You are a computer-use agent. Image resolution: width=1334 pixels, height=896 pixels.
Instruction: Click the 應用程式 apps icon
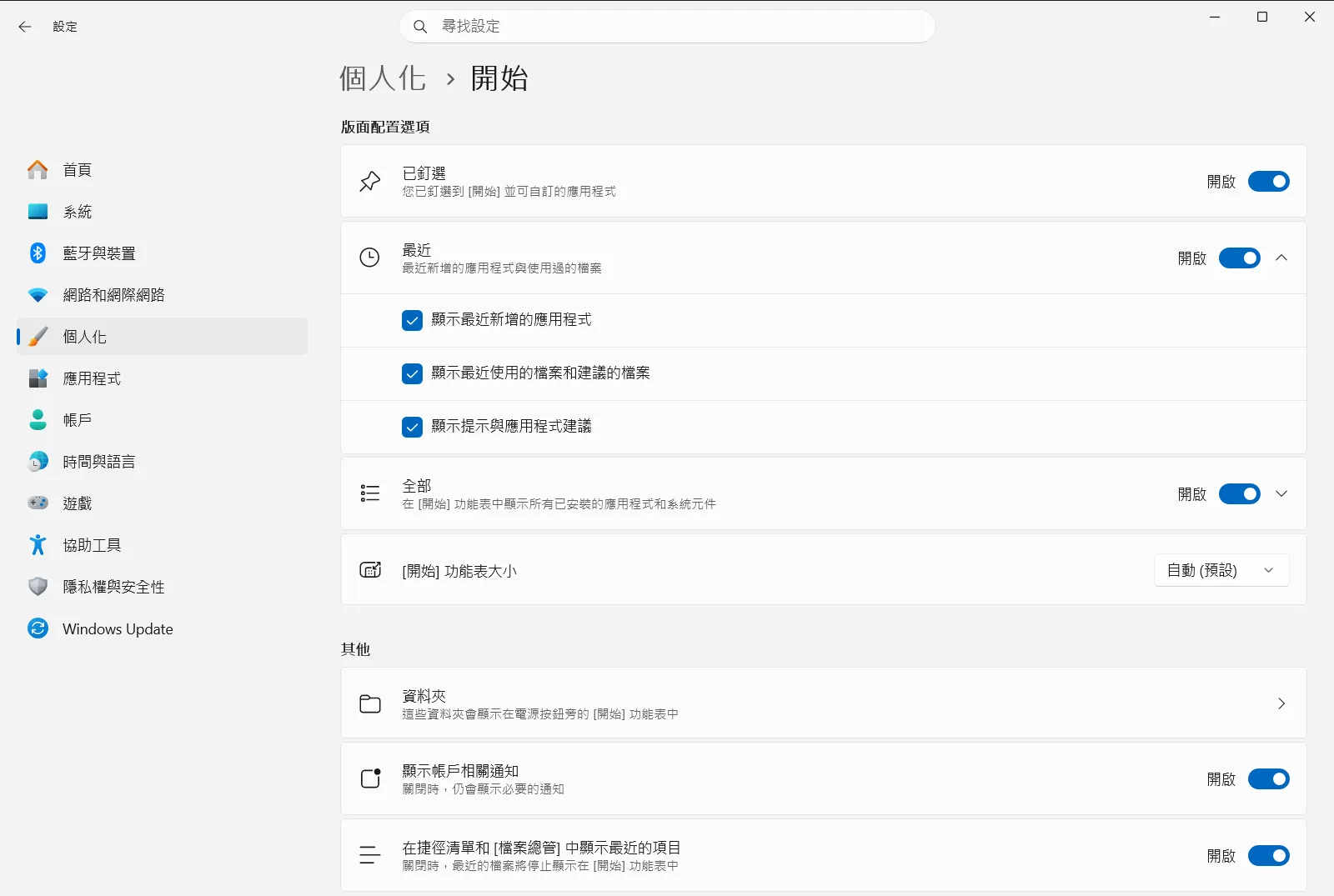pyautogui.click(x=38, y=378)
